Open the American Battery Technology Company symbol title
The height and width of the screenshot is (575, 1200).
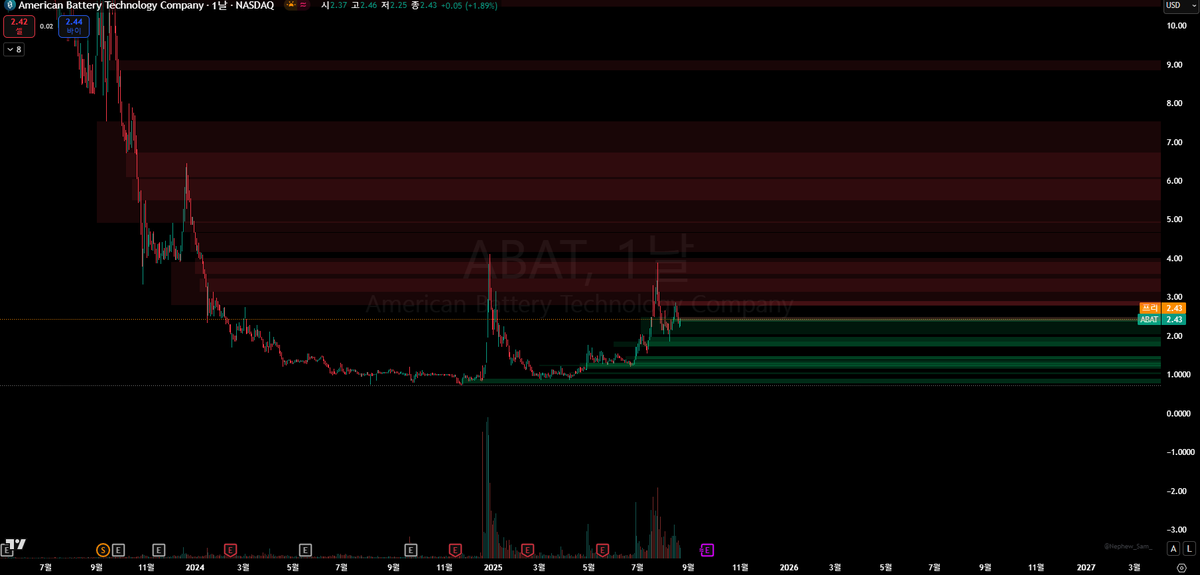click(111, 5)
